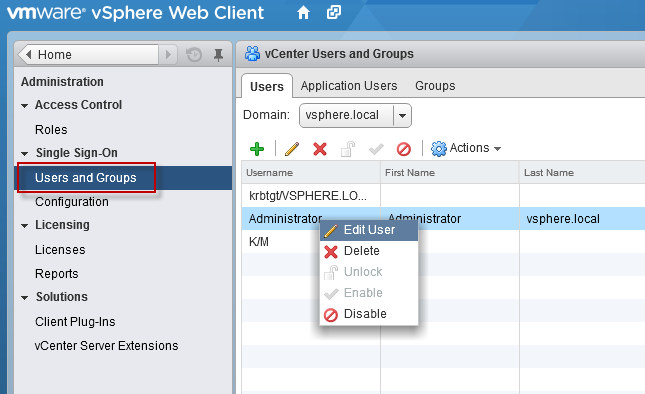Click the vCenter Users and Groups icon
Screen dimensions: 645x394
pos(252,53)
